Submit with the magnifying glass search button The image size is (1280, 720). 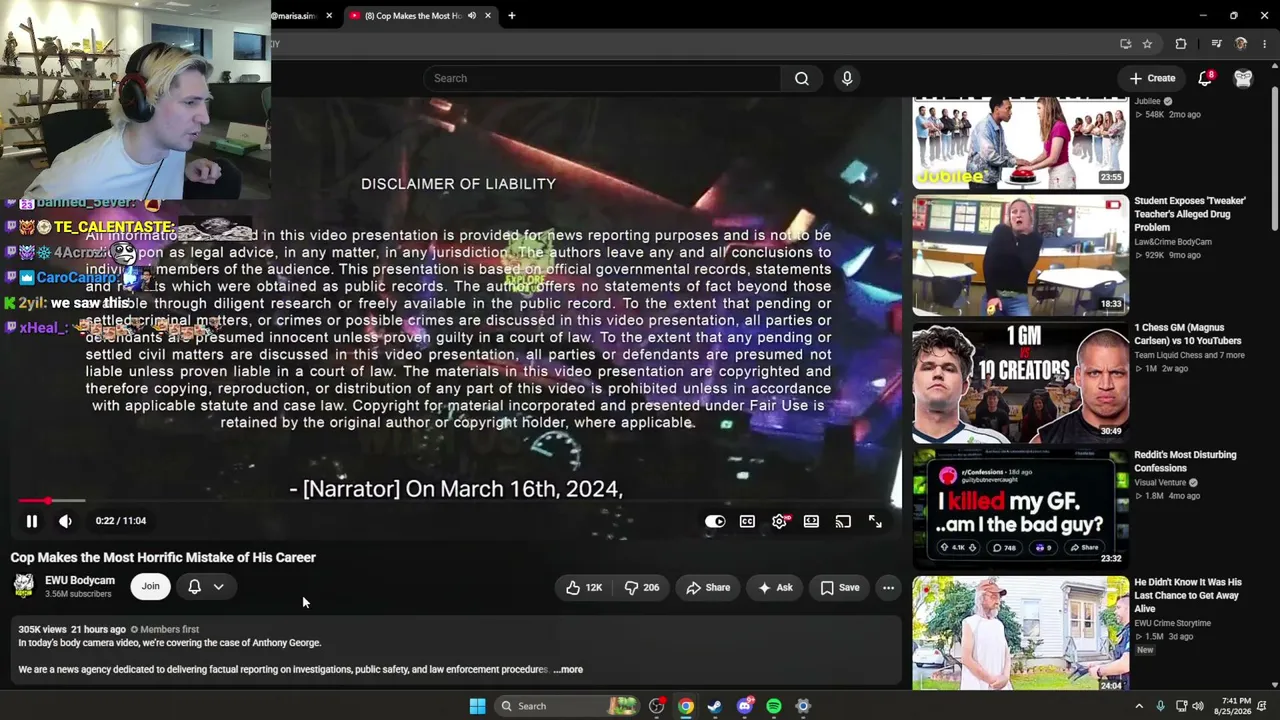coord(802,78)
